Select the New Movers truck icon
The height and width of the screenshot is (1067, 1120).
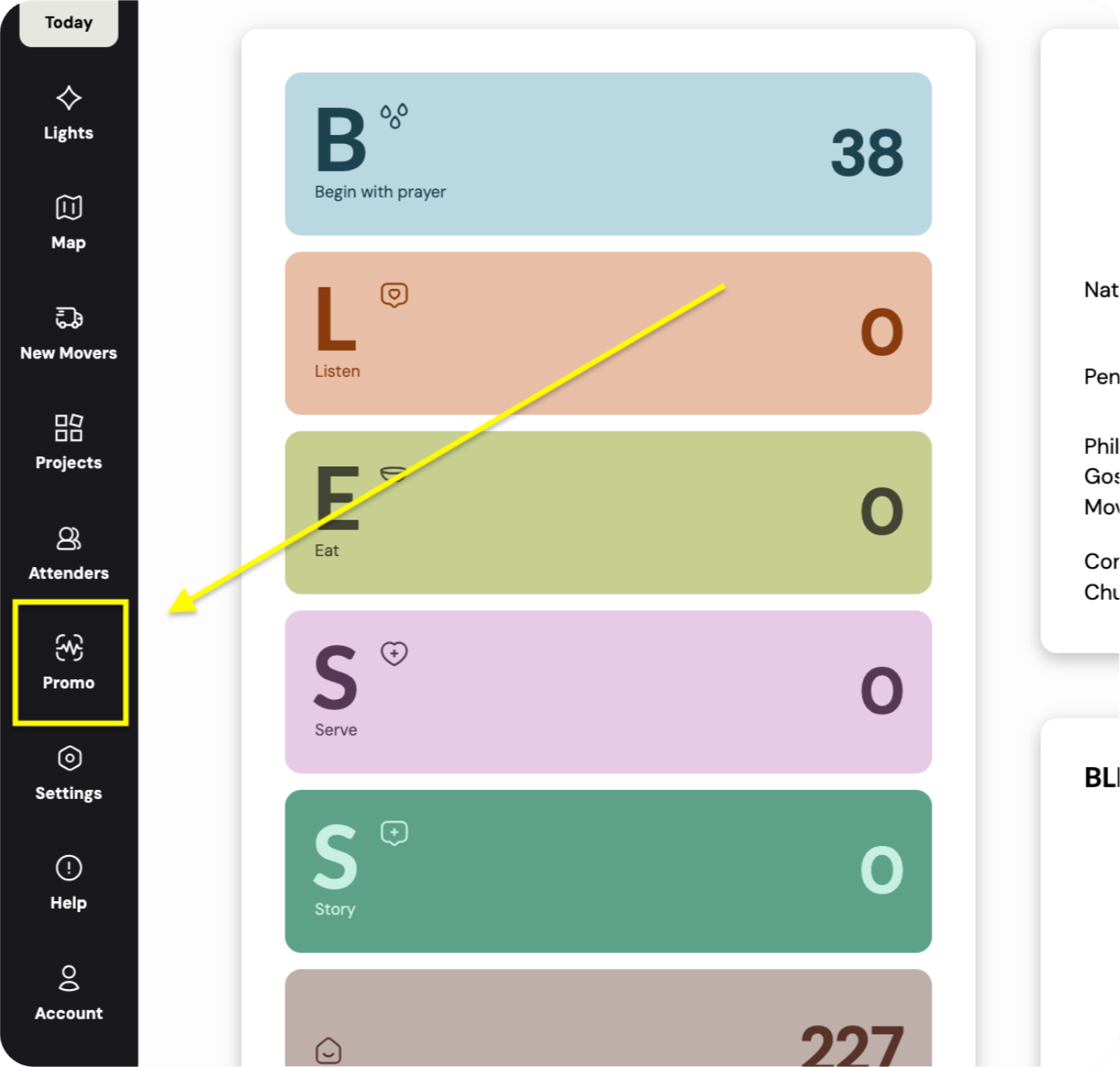click(x=69, y=317)
